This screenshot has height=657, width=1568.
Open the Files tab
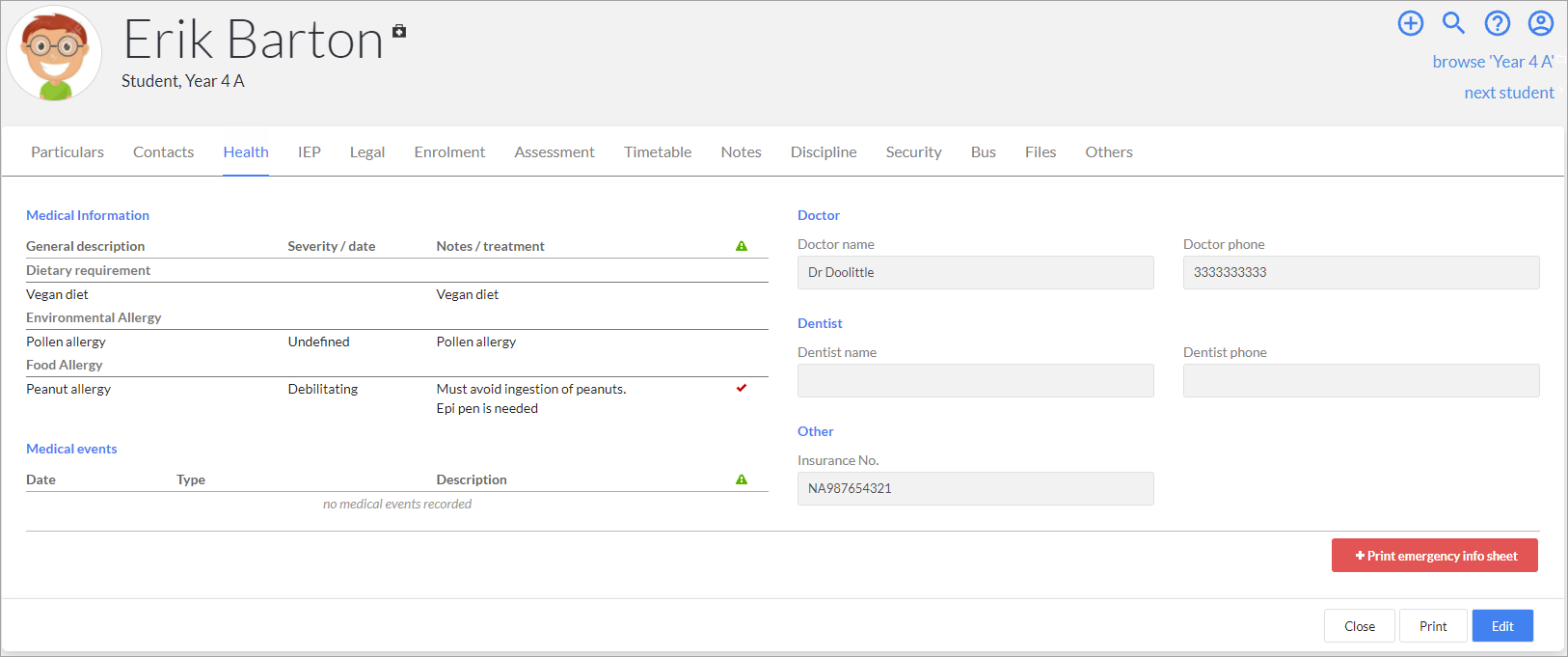tap(1041, 151)
